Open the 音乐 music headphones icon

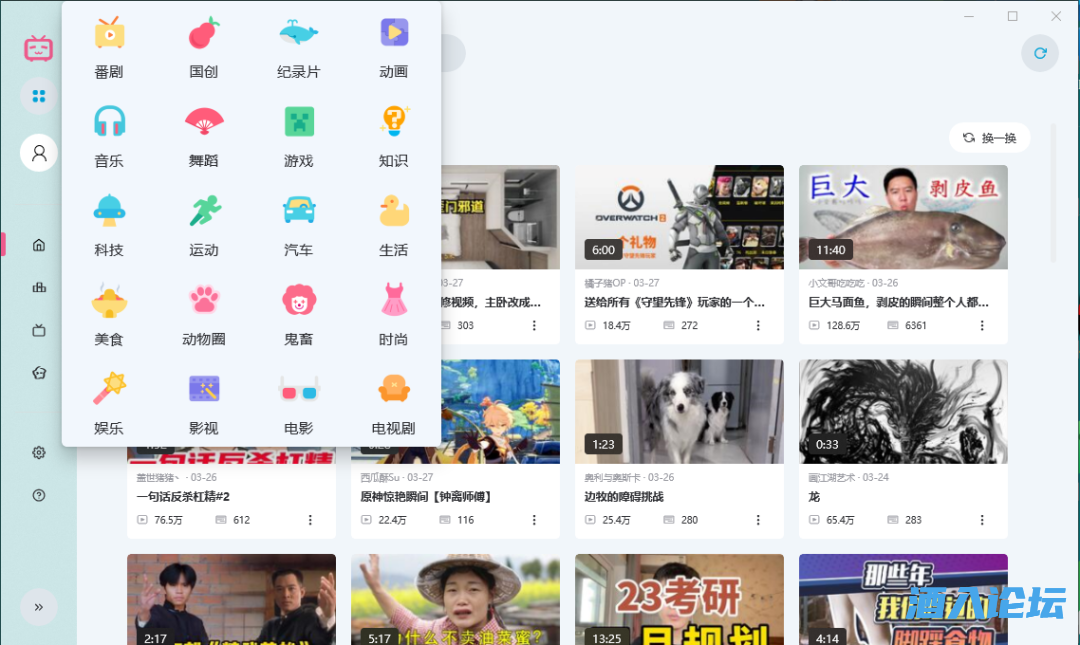108,122
